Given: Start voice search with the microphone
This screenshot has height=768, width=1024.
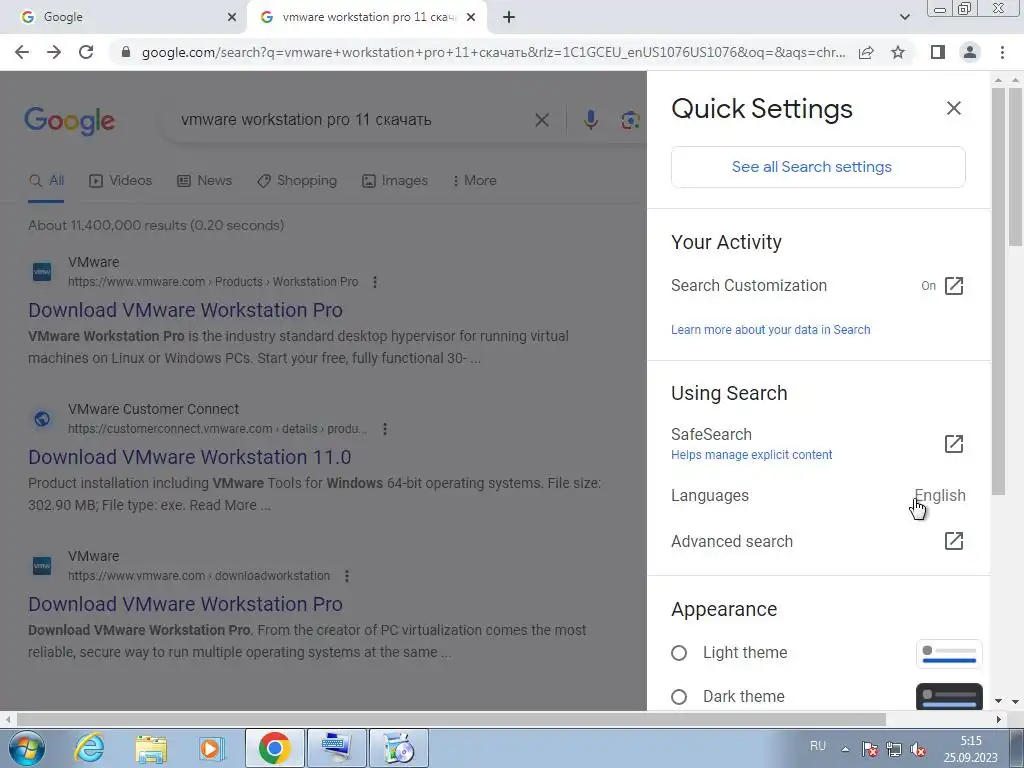Looking at the screenshot, I should (x=590, y=120).
